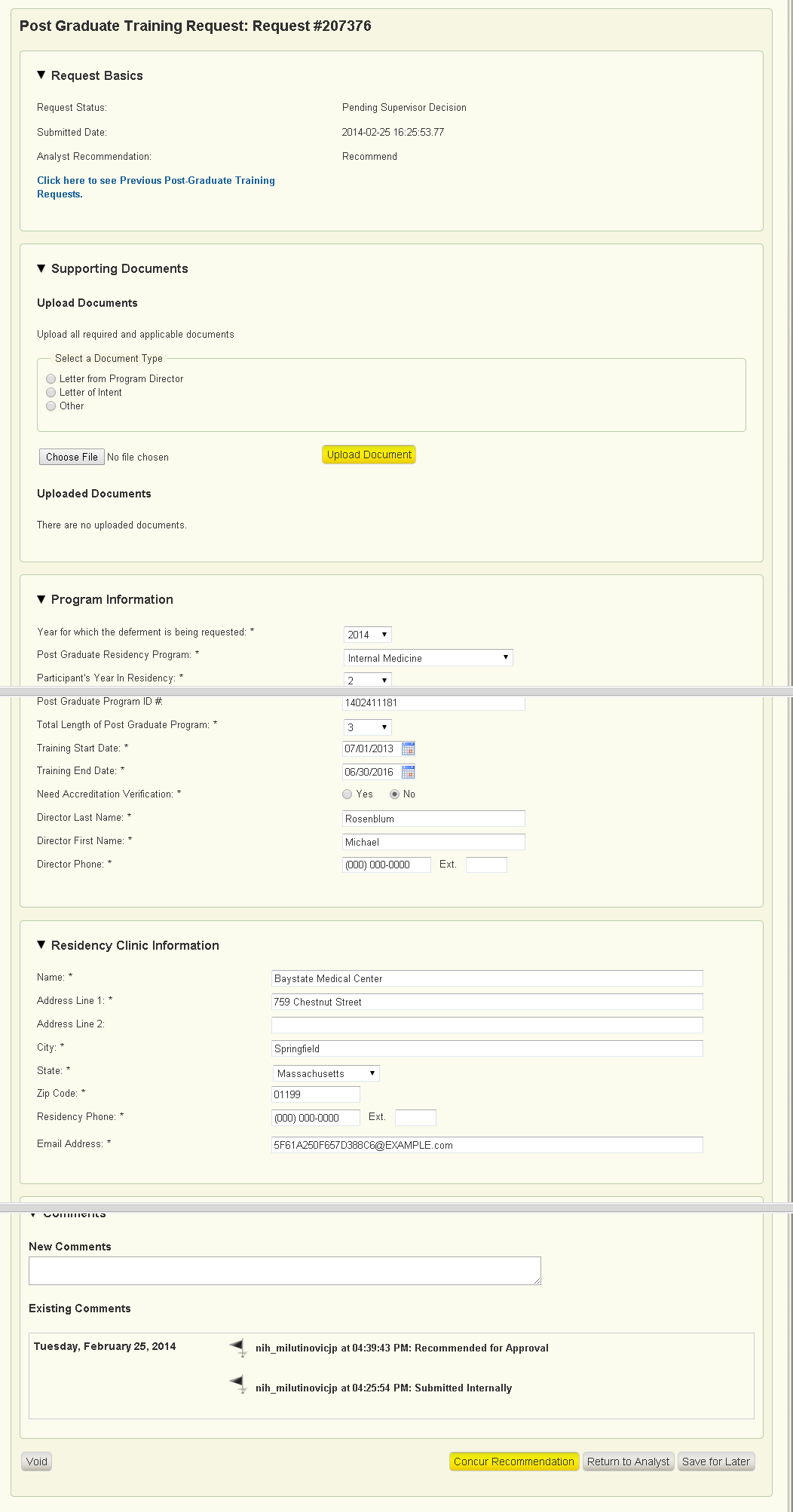
Task: Collapse the Program Information section
Action: (x=41, y=599)
